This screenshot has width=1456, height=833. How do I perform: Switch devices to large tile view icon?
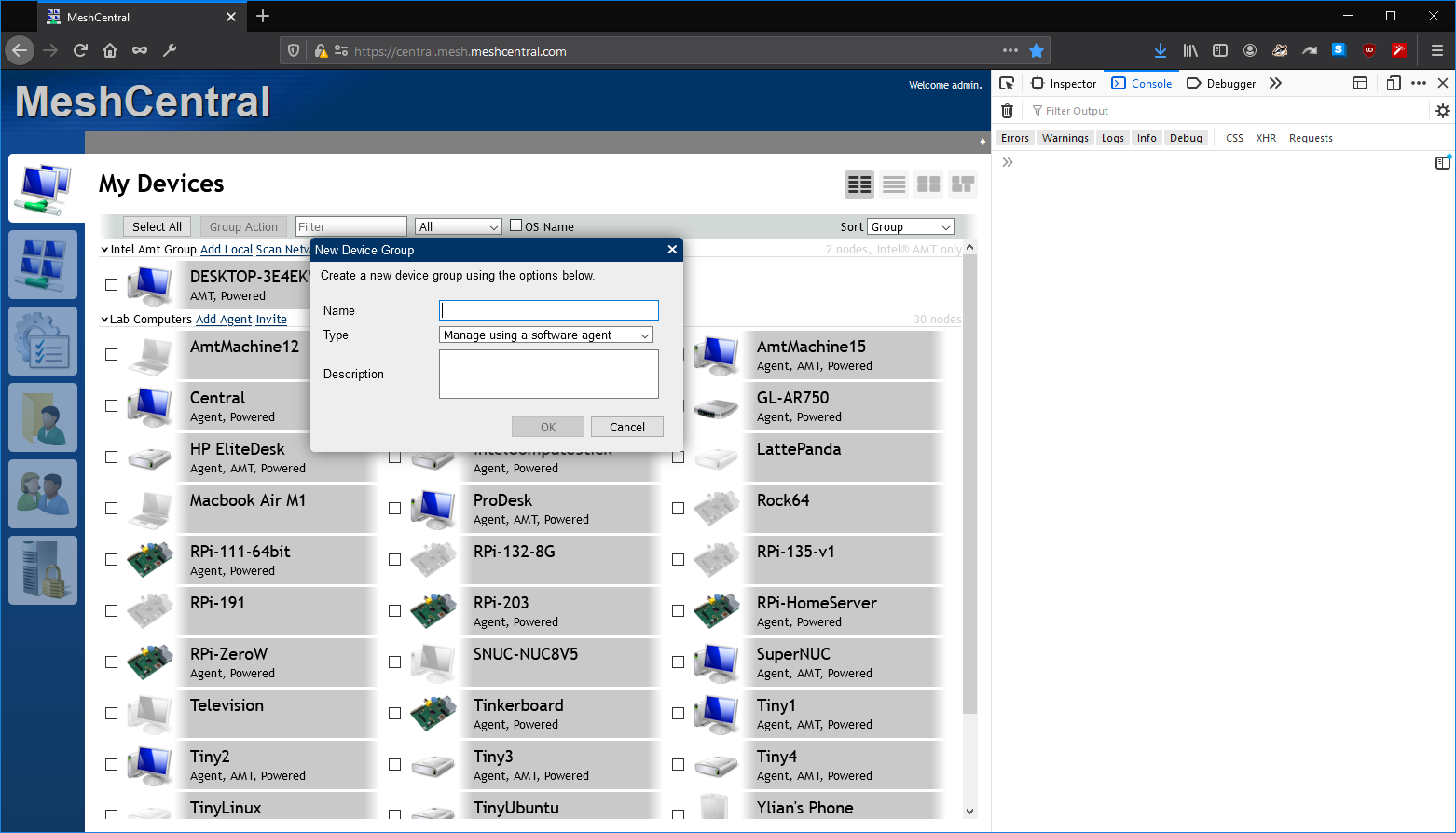928,184
